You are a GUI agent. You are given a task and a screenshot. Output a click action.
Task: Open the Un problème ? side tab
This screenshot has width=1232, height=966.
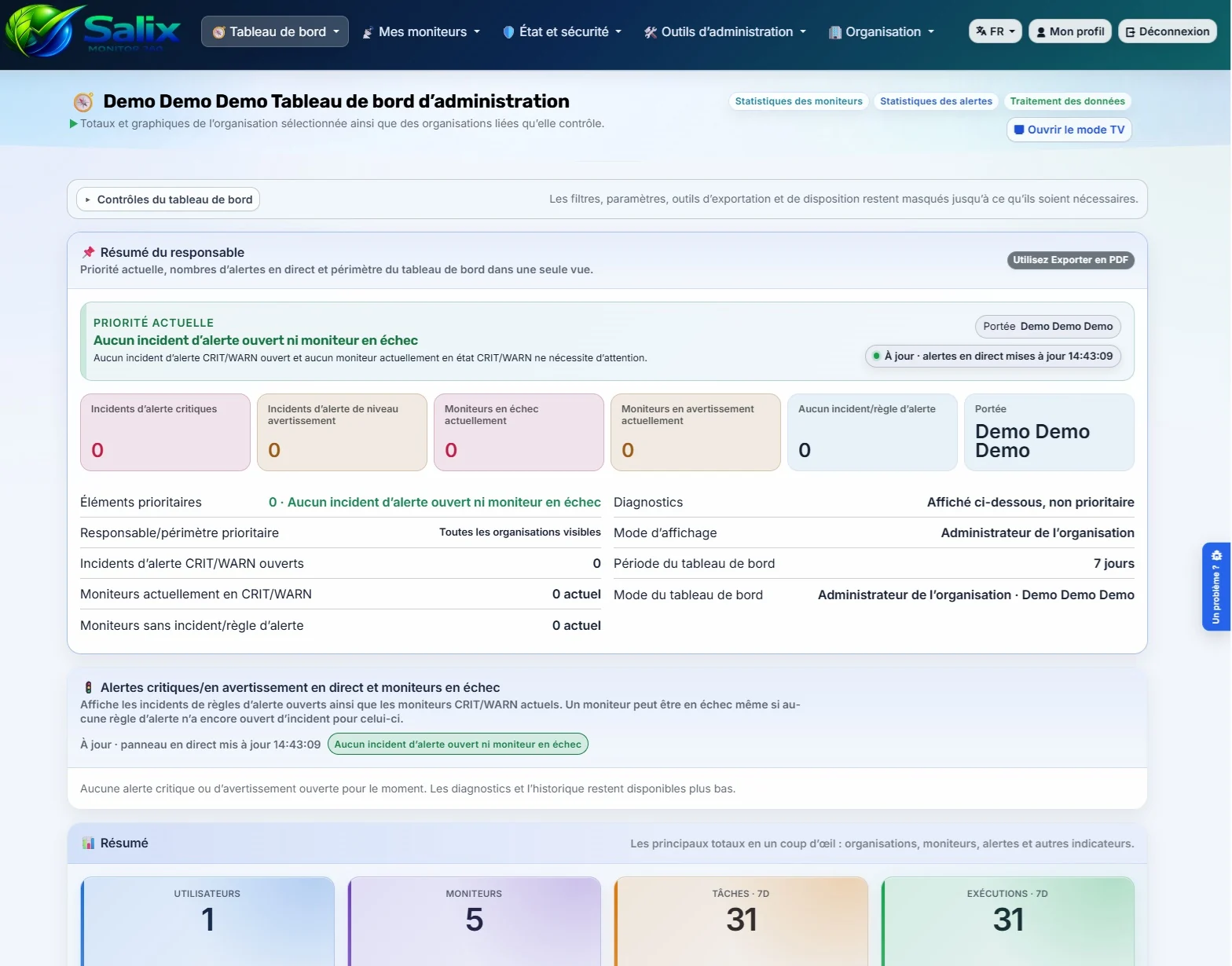1216,586
